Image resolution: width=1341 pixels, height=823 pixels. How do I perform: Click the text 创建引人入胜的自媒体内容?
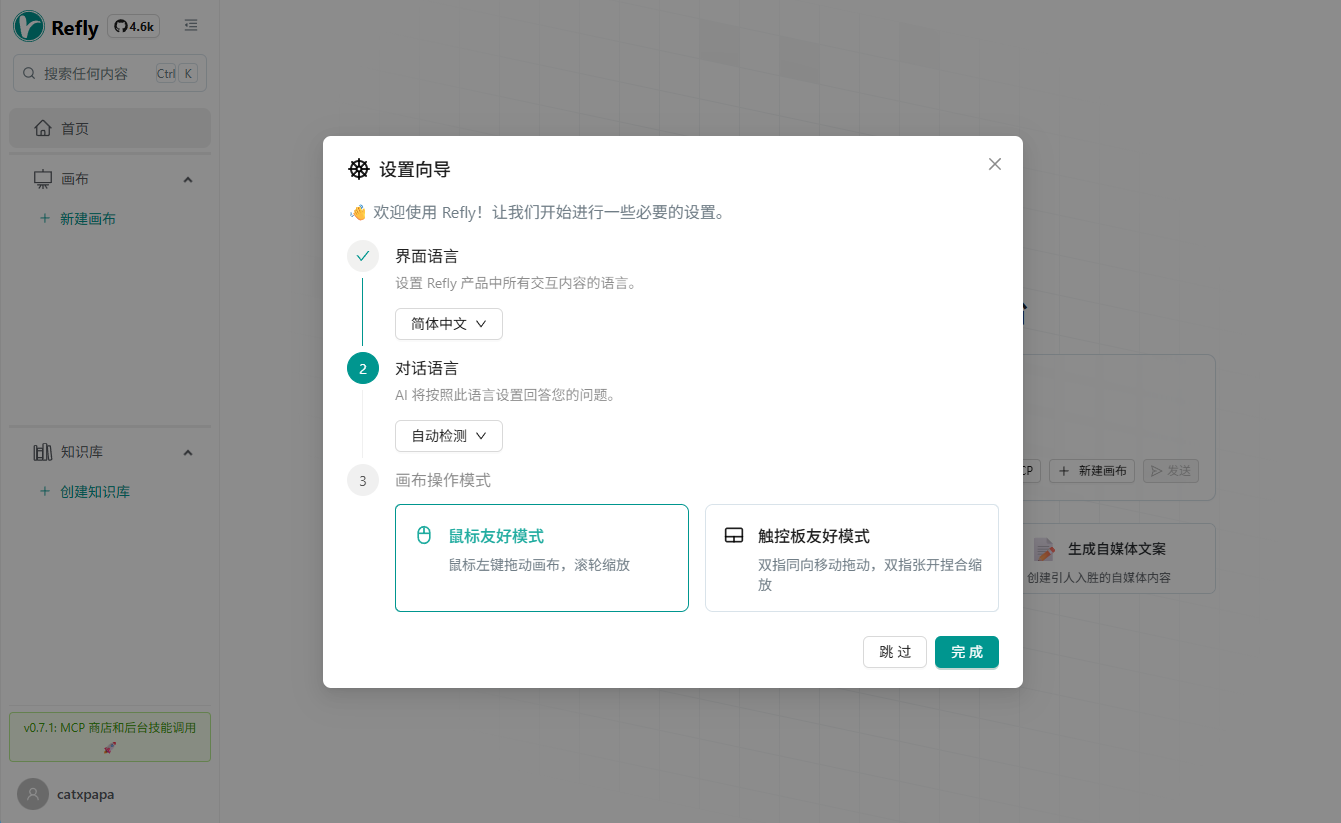coord(1099,577)
